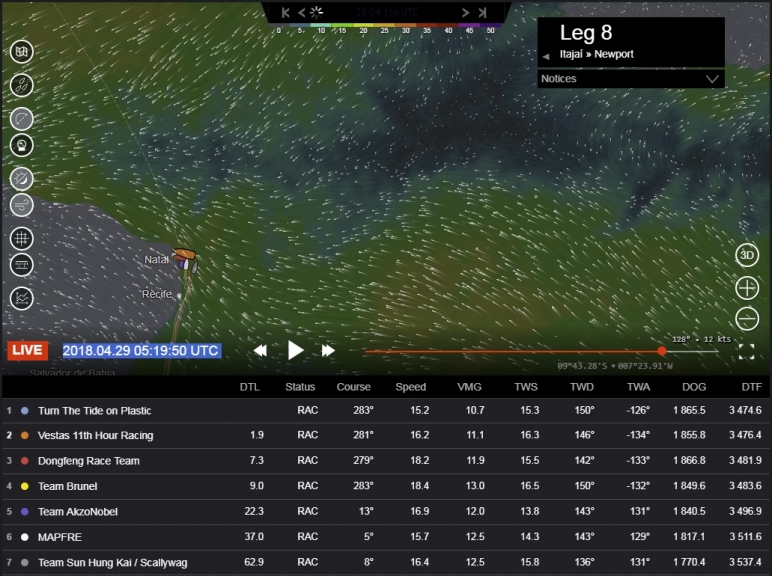The image size is (772, 576).
Task: Toggle the boats fleet display icon
Action: [22, 85]
